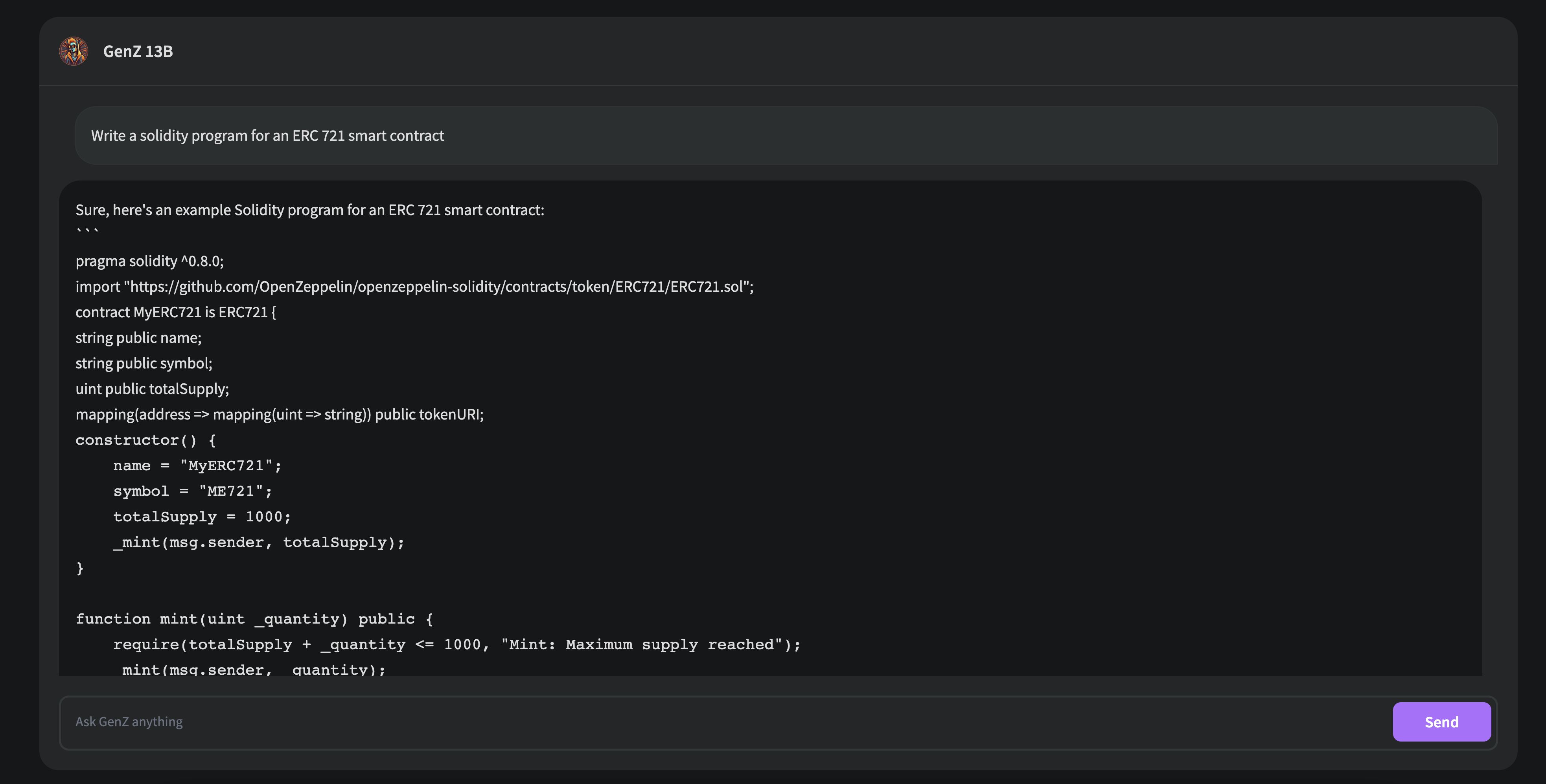Focus the Ask GenZ anything input field
This screenshot has height=784, width=1546.
point(720,721)
